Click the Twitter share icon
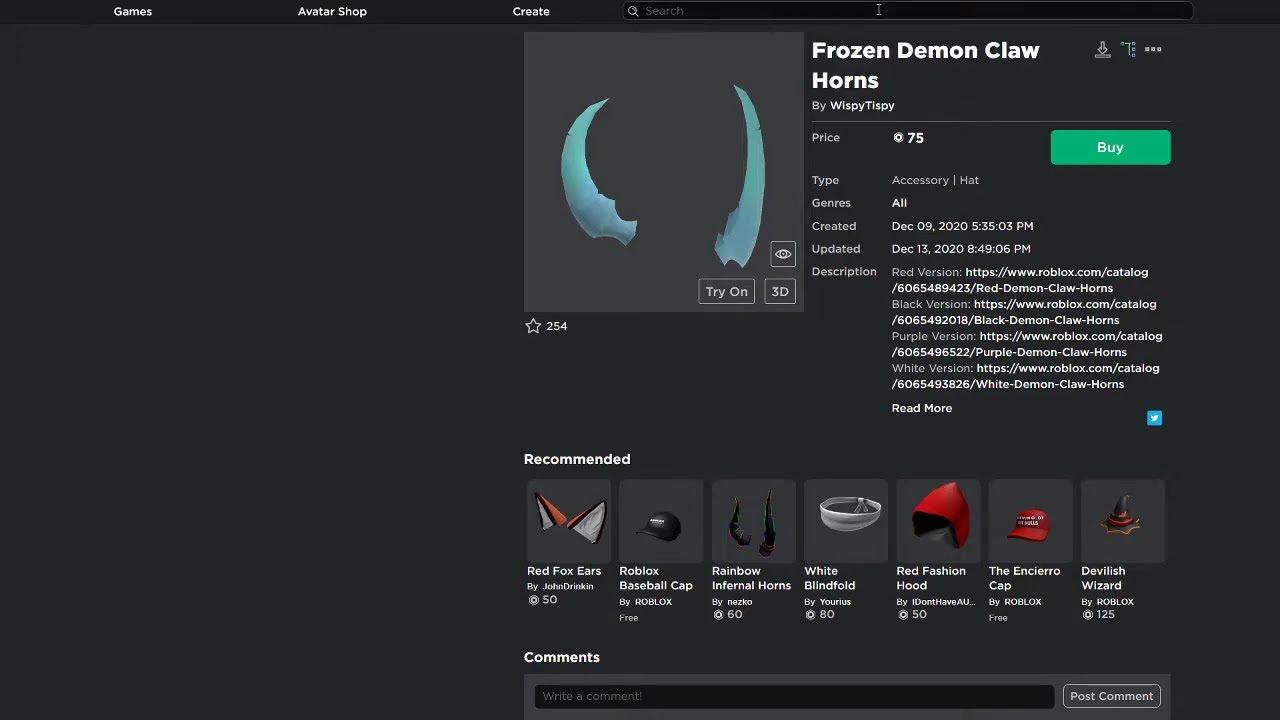Screen dimensions: 1280x720 point(1154,418)
